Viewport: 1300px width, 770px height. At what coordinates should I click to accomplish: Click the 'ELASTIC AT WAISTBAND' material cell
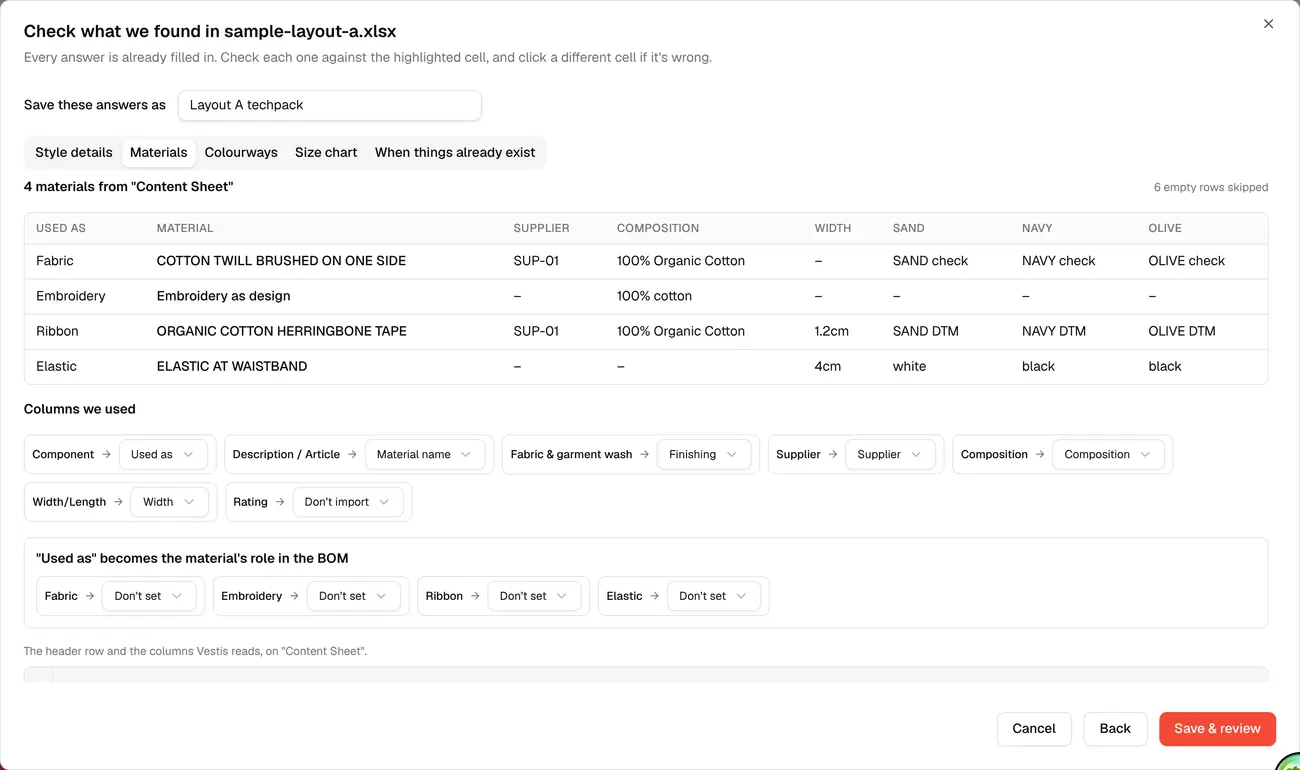(232, 366)
